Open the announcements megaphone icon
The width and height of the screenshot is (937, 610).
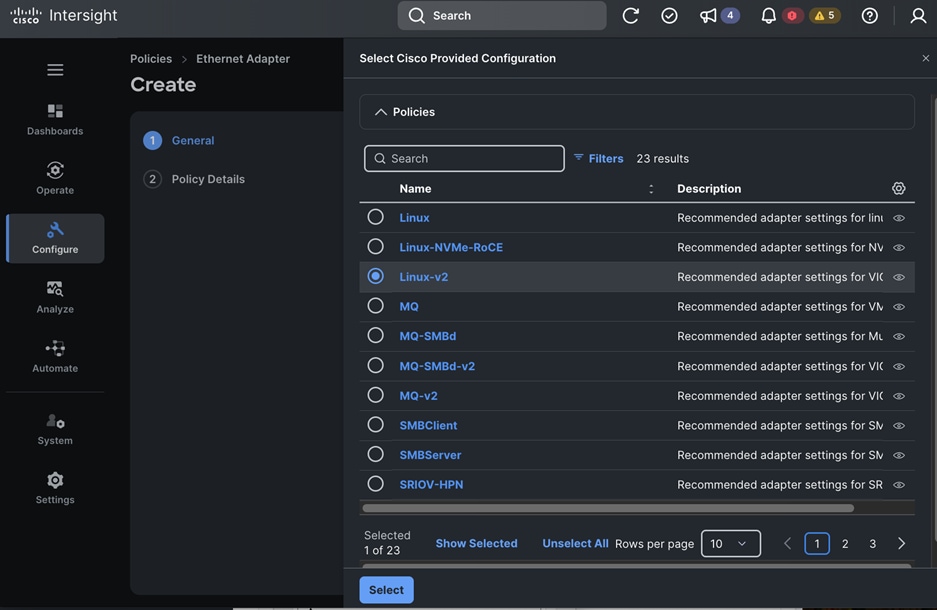(x=708, y=16)
